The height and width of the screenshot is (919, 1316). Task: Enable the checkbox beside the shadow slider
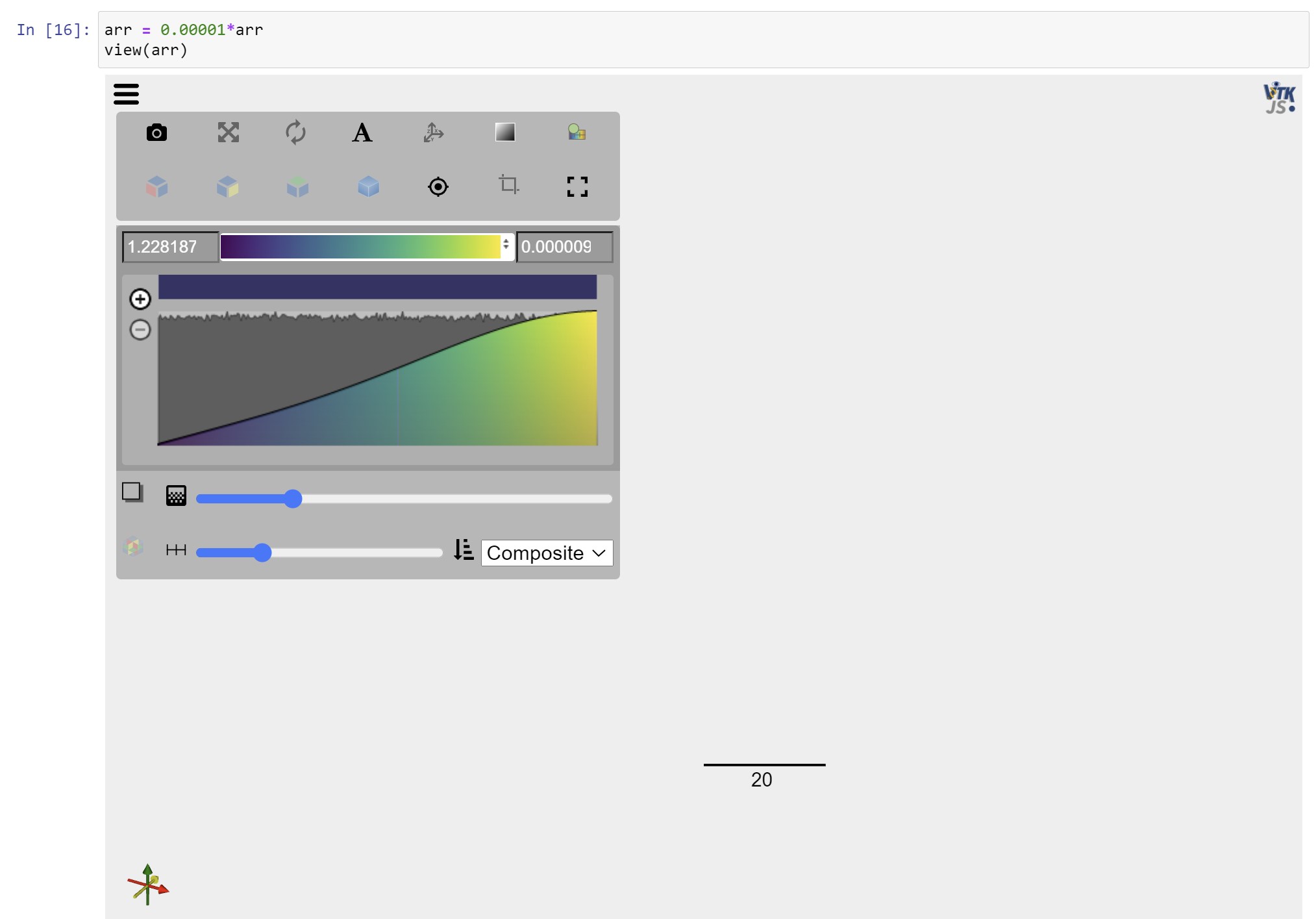(x=132, y=493)
